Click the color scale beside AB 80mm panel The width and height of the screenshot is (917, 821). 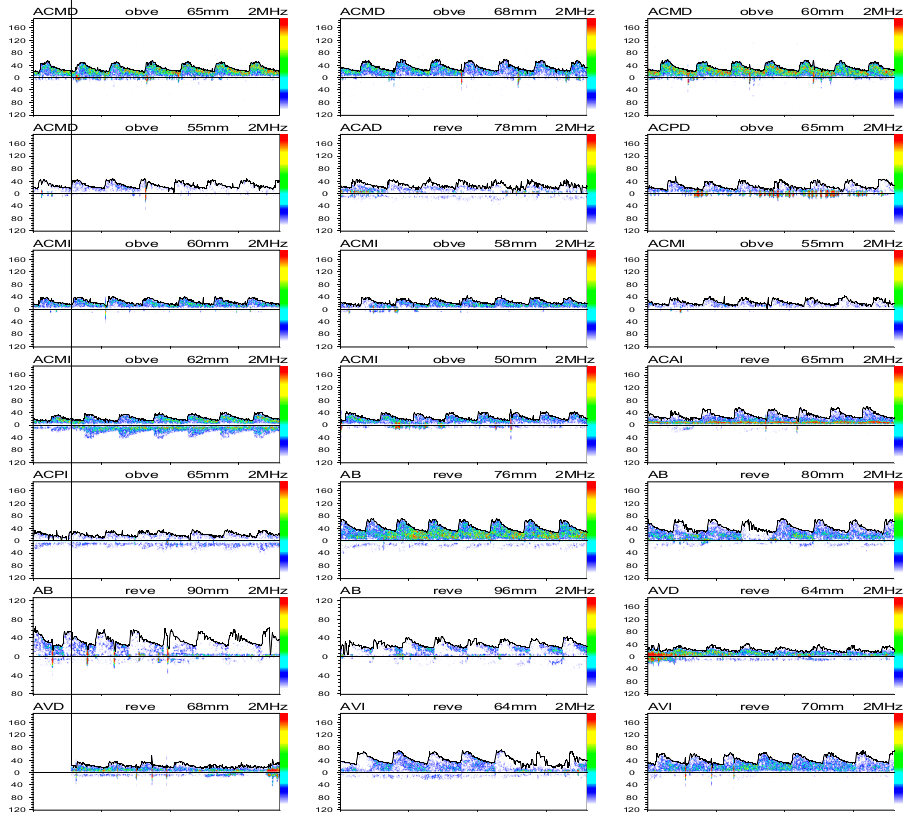point(899,527)
